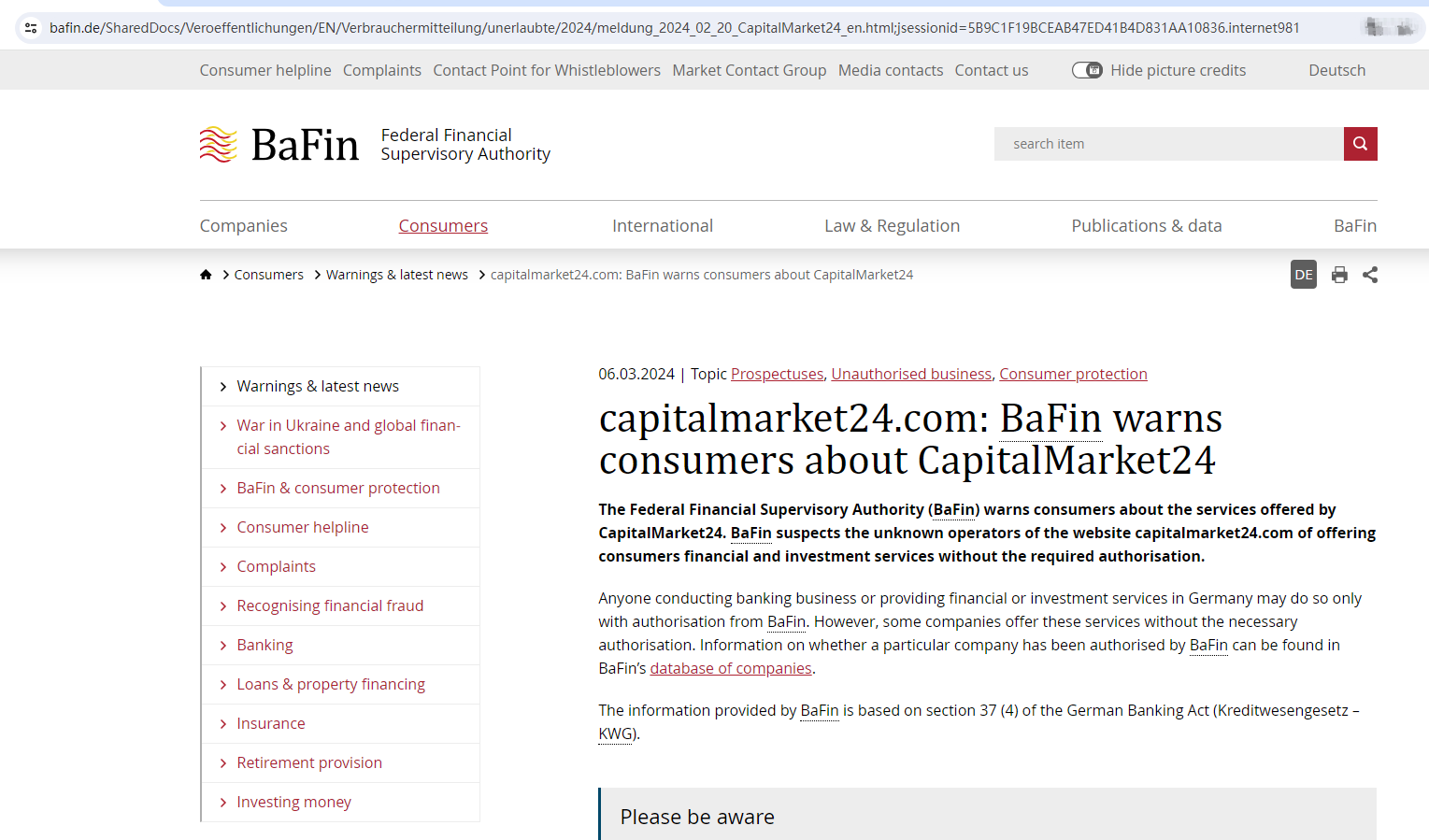Screen dimensions: 1429x840
Task: Open the Prospectuses topic link
Action: [777, 374]
